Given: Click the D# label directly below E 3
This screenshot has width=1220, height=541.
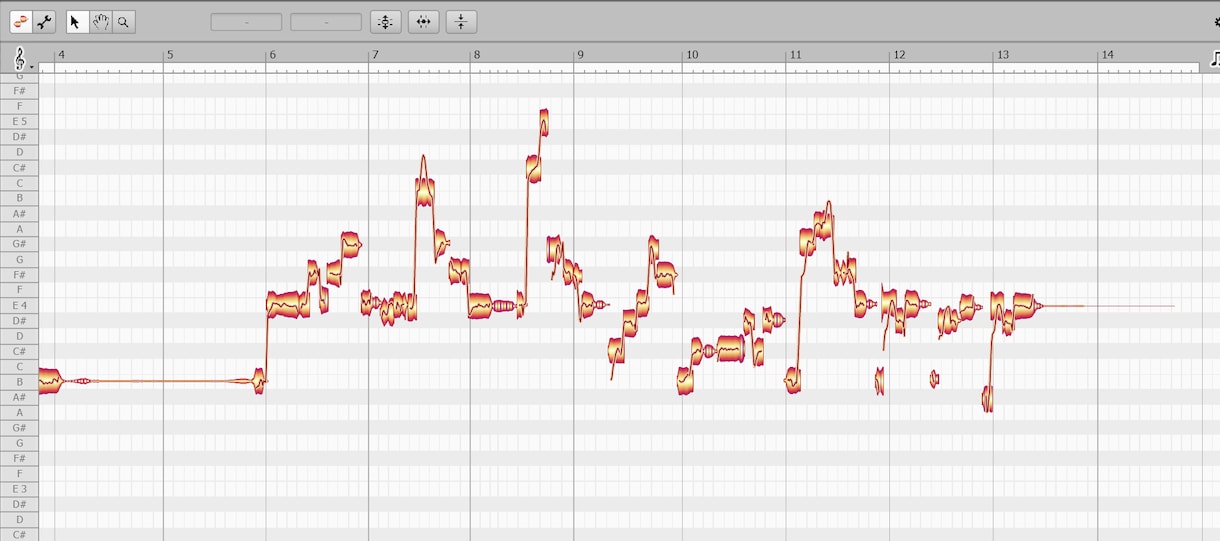Looking at the screenshot, I should (19, 504).
